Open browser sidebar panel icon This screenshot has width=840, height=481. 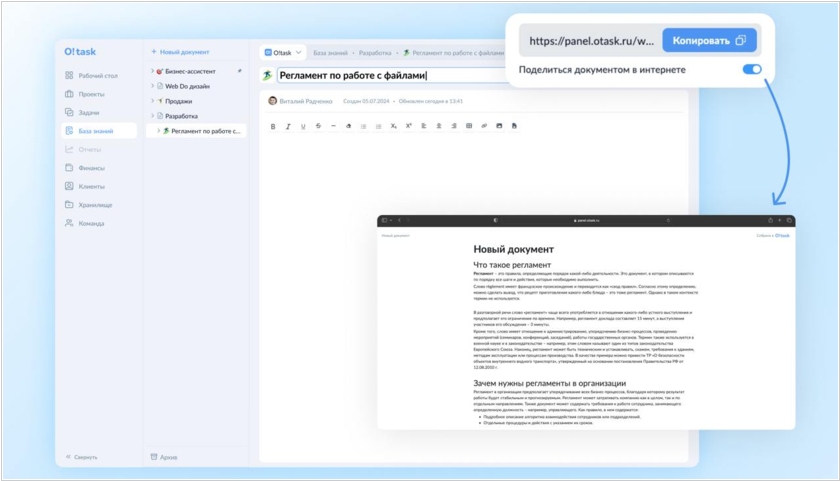click(x=384, y=220)
